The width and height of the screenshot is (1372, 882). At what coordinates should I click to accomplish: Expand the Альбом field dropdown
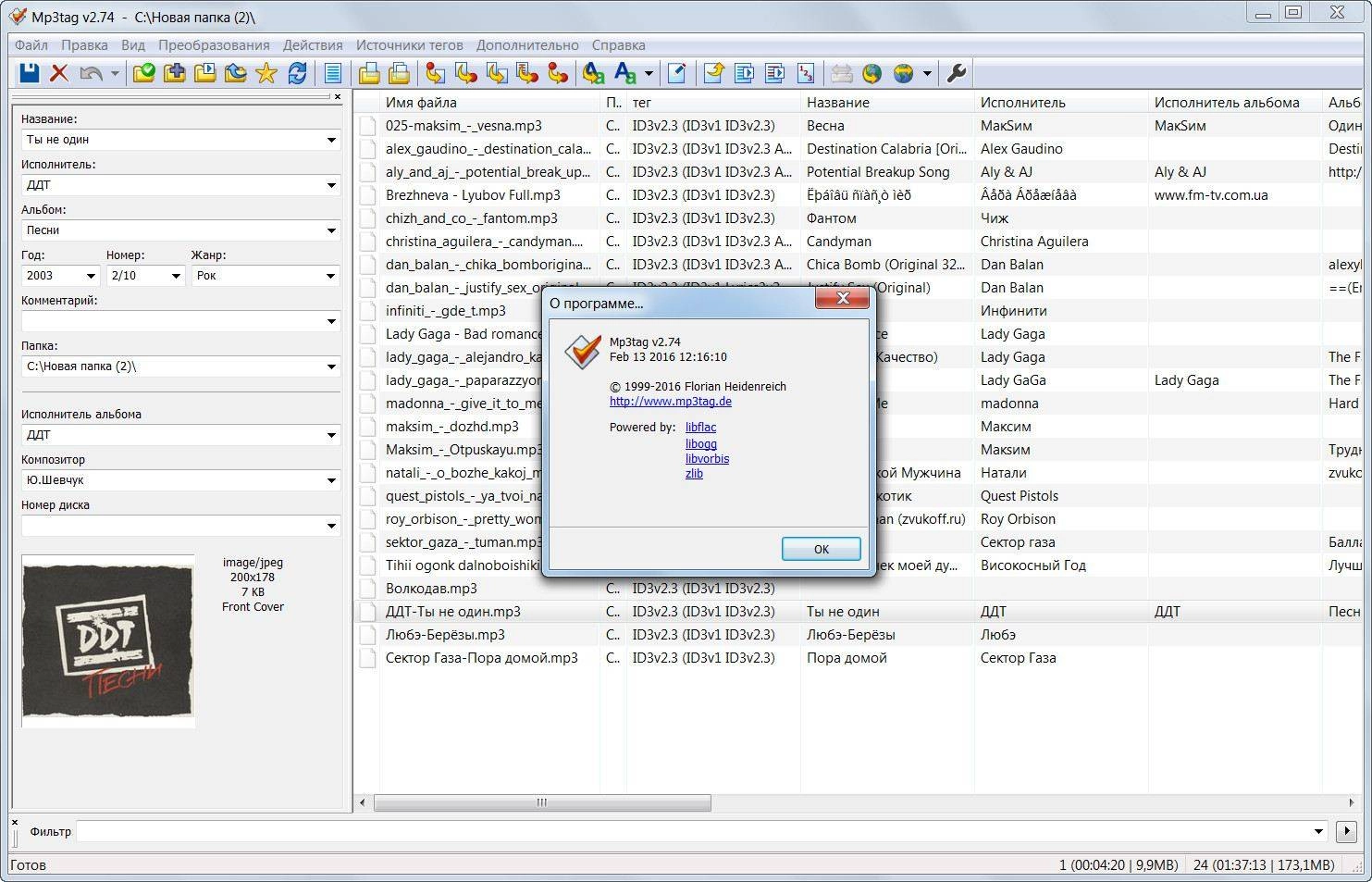point(331,230)
